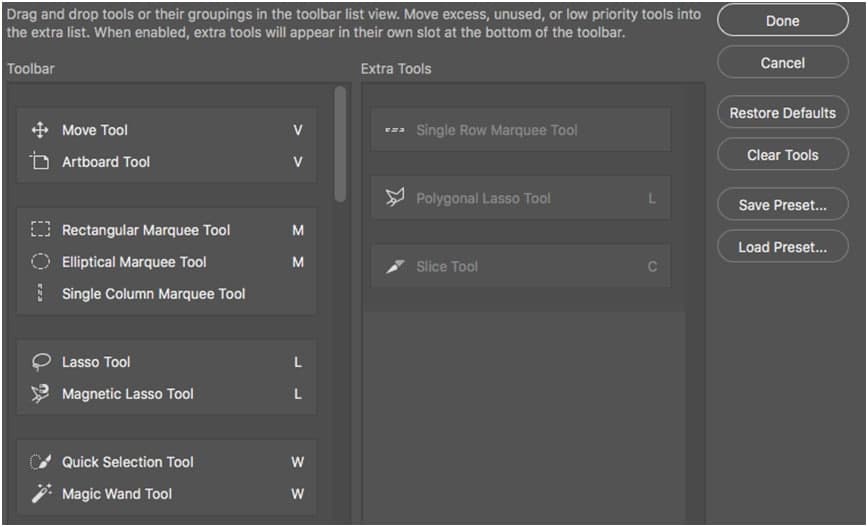Screen dimensions: 868x527
Task: Click the Rectangular Marquee Tool icon
Action: pos(40,230)
